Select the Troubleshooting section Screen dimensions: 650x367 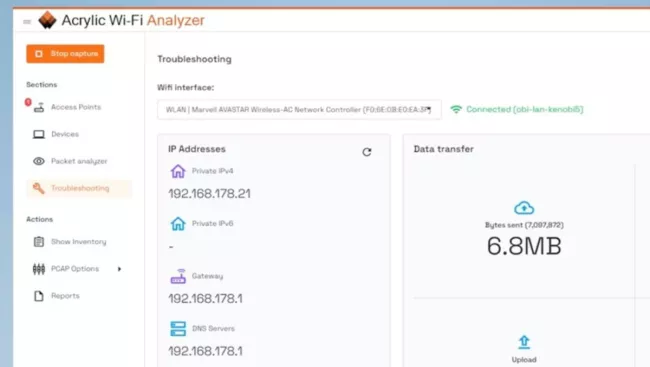click(79, 188)
